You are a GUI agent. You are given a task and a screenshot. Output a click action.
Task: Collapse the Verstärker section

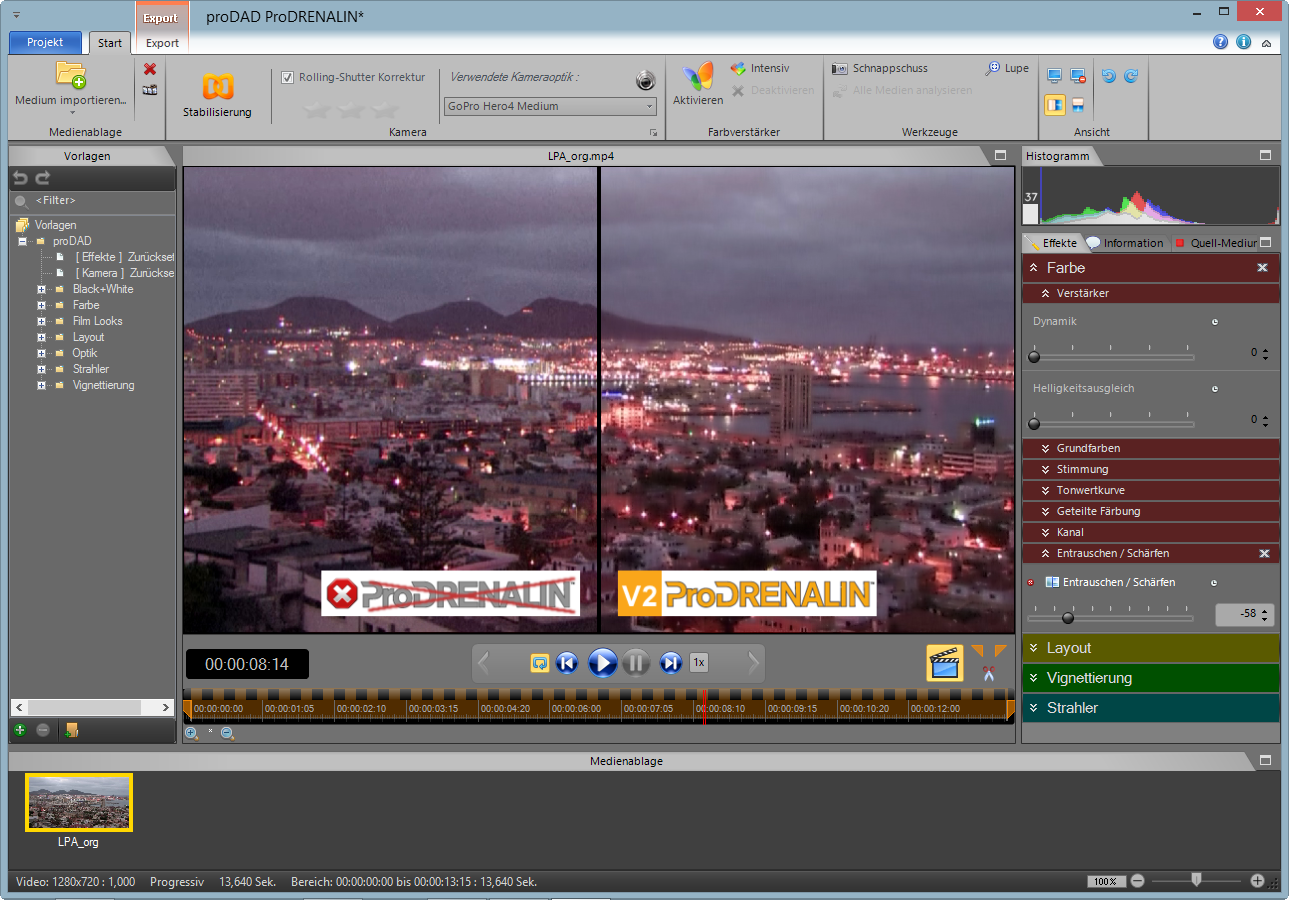[1150, 293]
